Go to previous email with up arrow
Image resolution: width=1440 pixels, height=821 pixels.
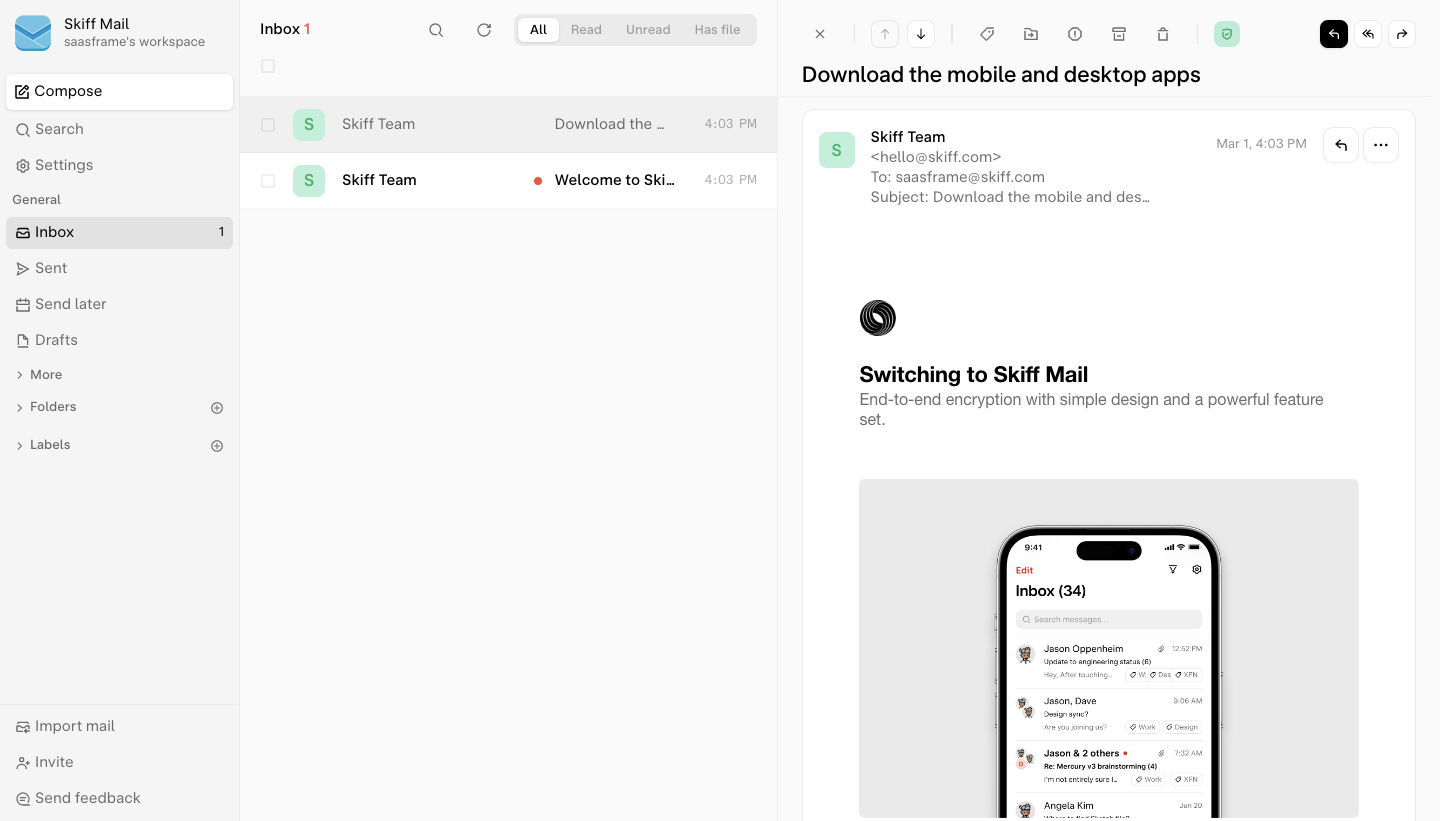885,34
